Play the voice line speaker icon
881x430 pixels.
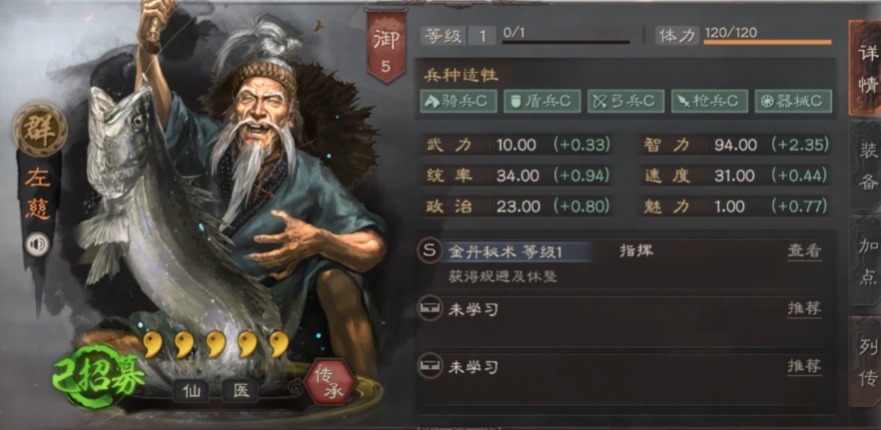37,245
